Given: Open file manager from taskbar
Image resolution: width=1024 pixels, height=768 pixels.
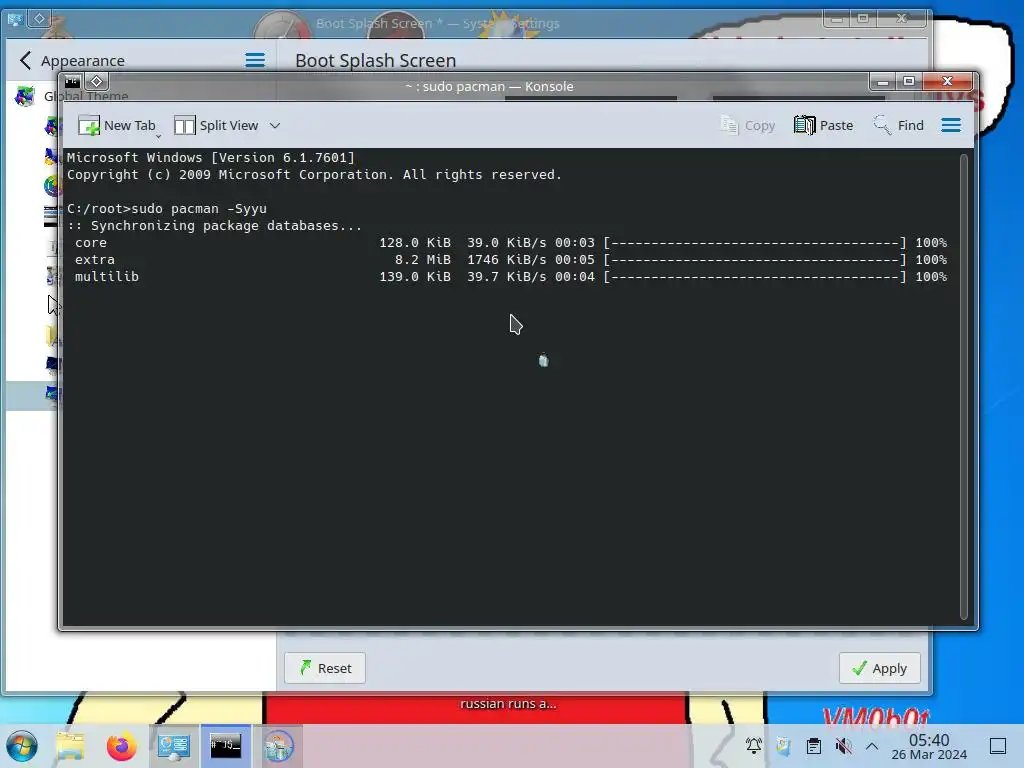Looking at the screenshot, I should (70, 746).
